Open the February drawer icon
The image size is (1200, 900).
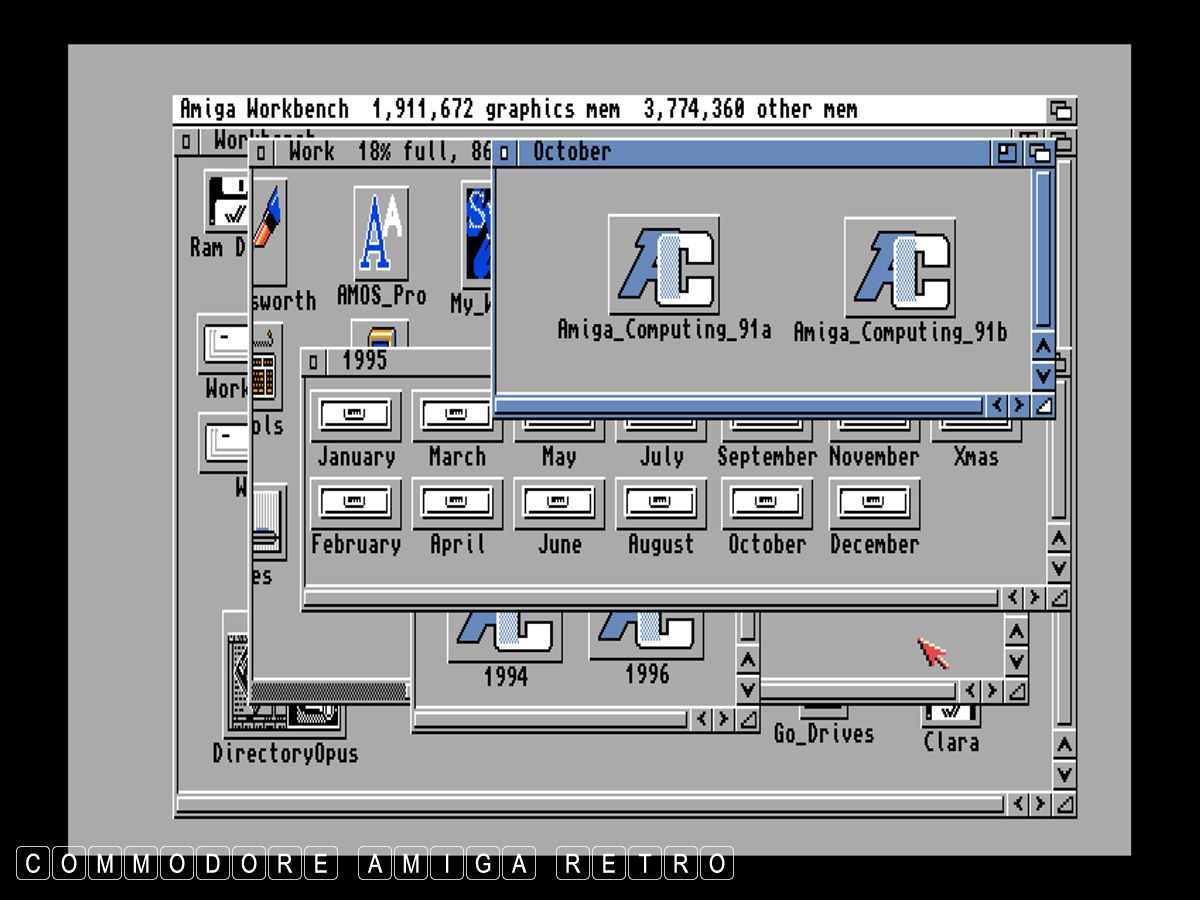(x=355, y=504)
